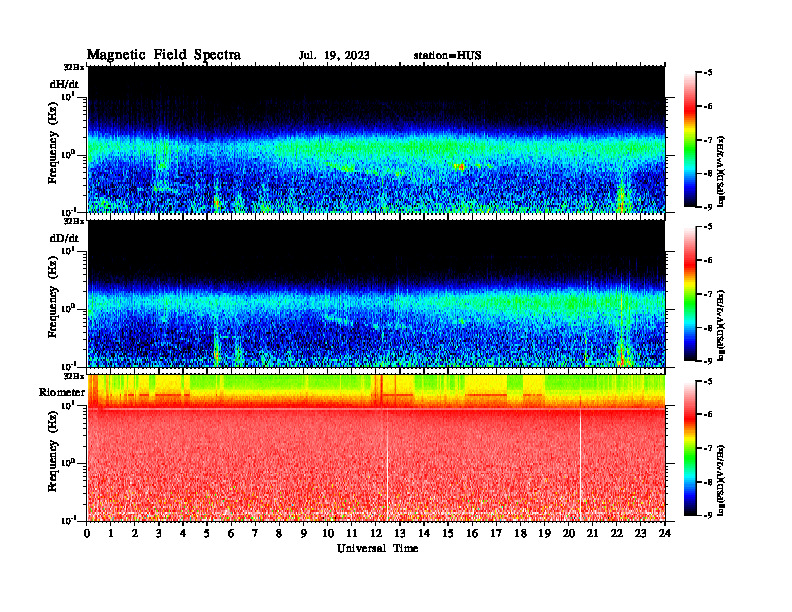The width and height of the screenshot is (792, 612).
Task: Click the hour "8" tick label
Action: tap(279, 533)
